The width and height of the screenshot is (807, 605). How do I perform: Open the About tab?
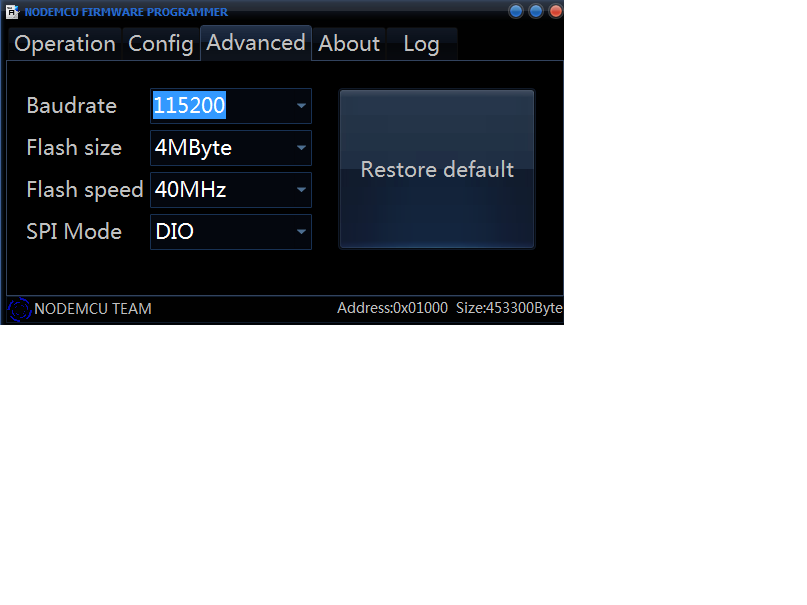pos(349,44)
